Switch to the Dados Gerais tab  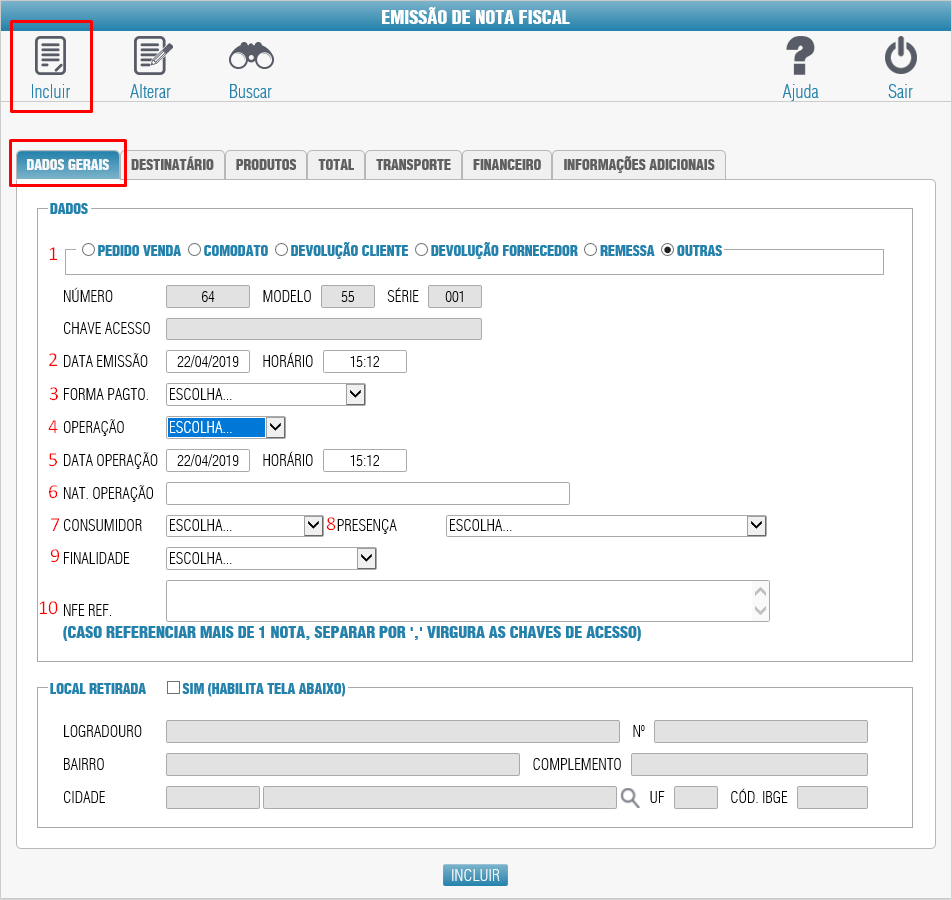click(x=68, y=165)
